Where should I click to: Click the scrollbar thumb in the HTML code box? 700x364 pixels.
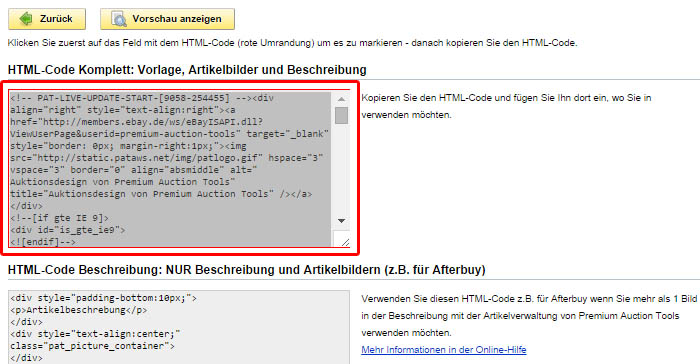tap(342, 115)
